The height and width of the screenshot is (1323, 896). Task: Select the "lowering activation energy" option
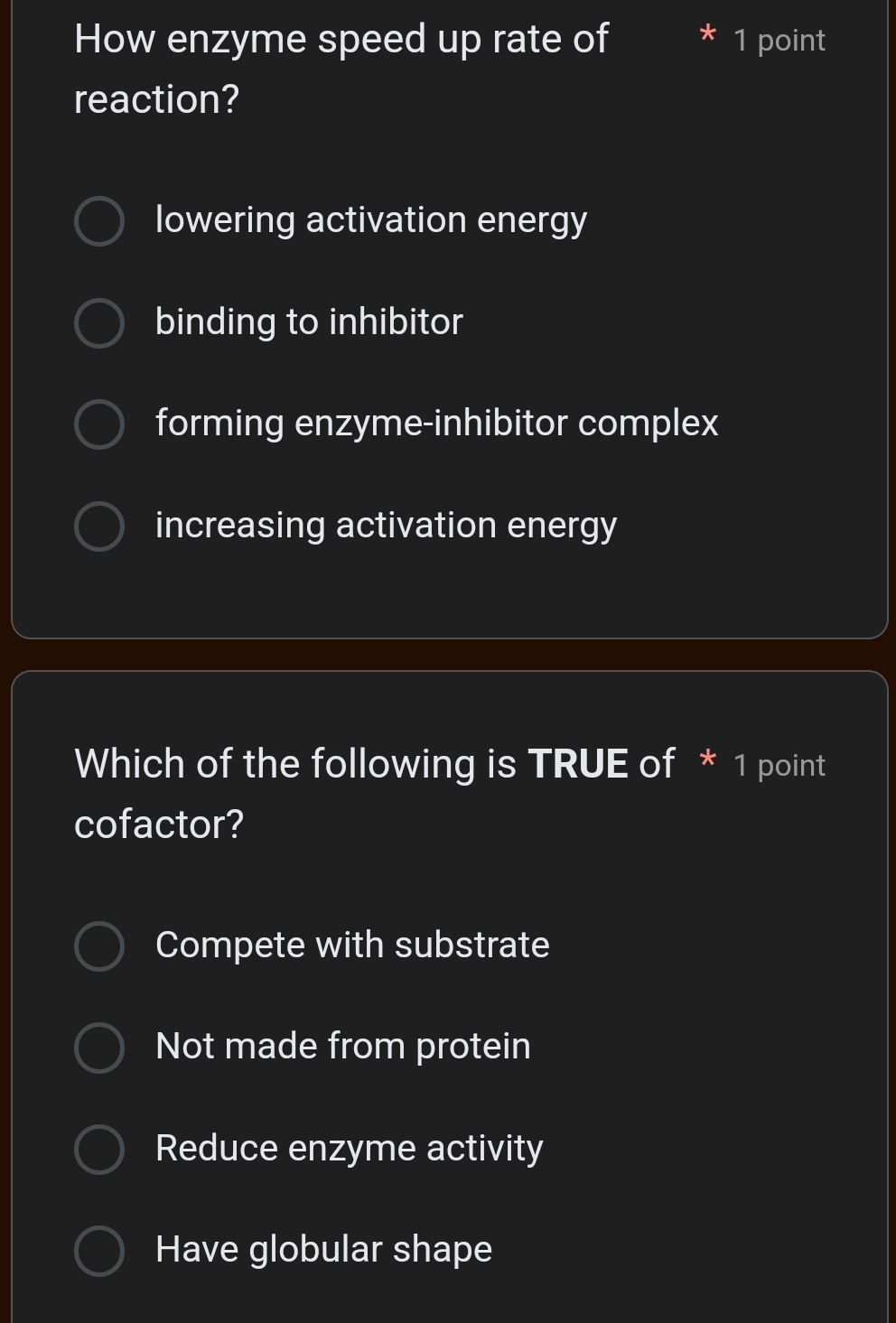371,219
